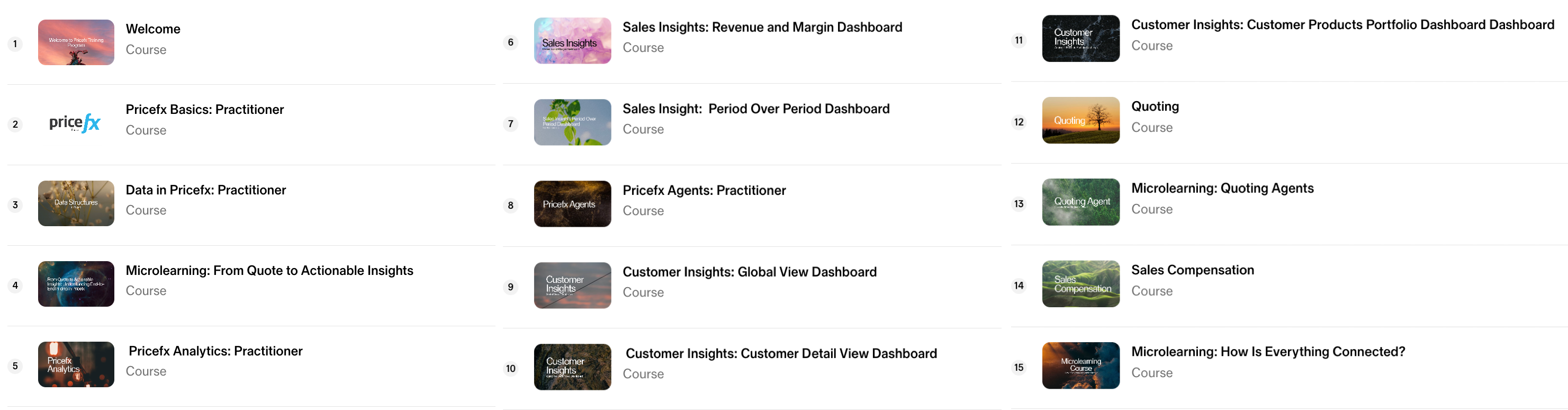Click the pink Sales Insights thumbnail
1568x410 pixels.
[572, 41]
